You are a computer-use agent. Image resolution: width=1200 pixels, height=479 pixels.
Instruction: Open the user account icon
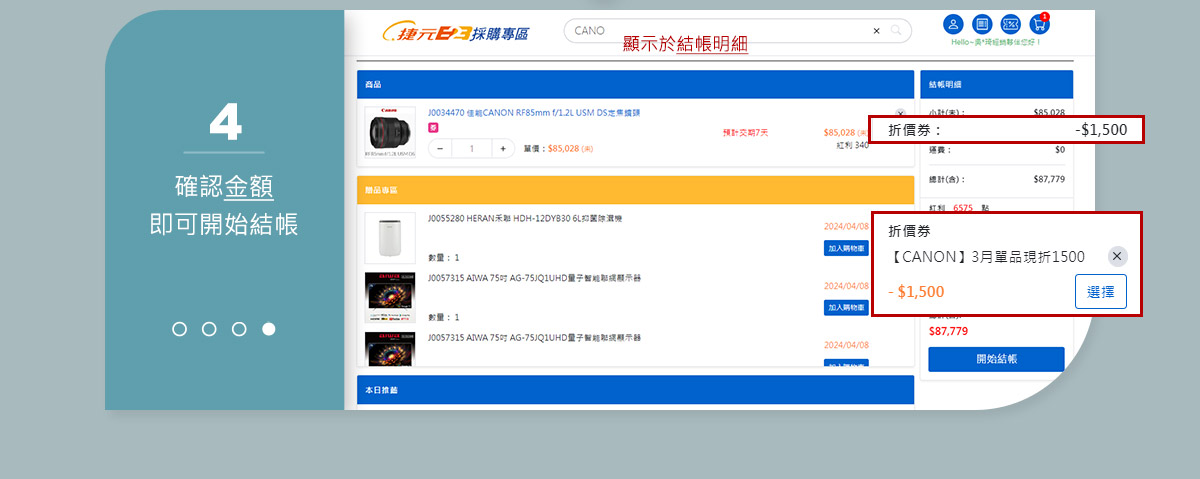[x=953, y=24]
